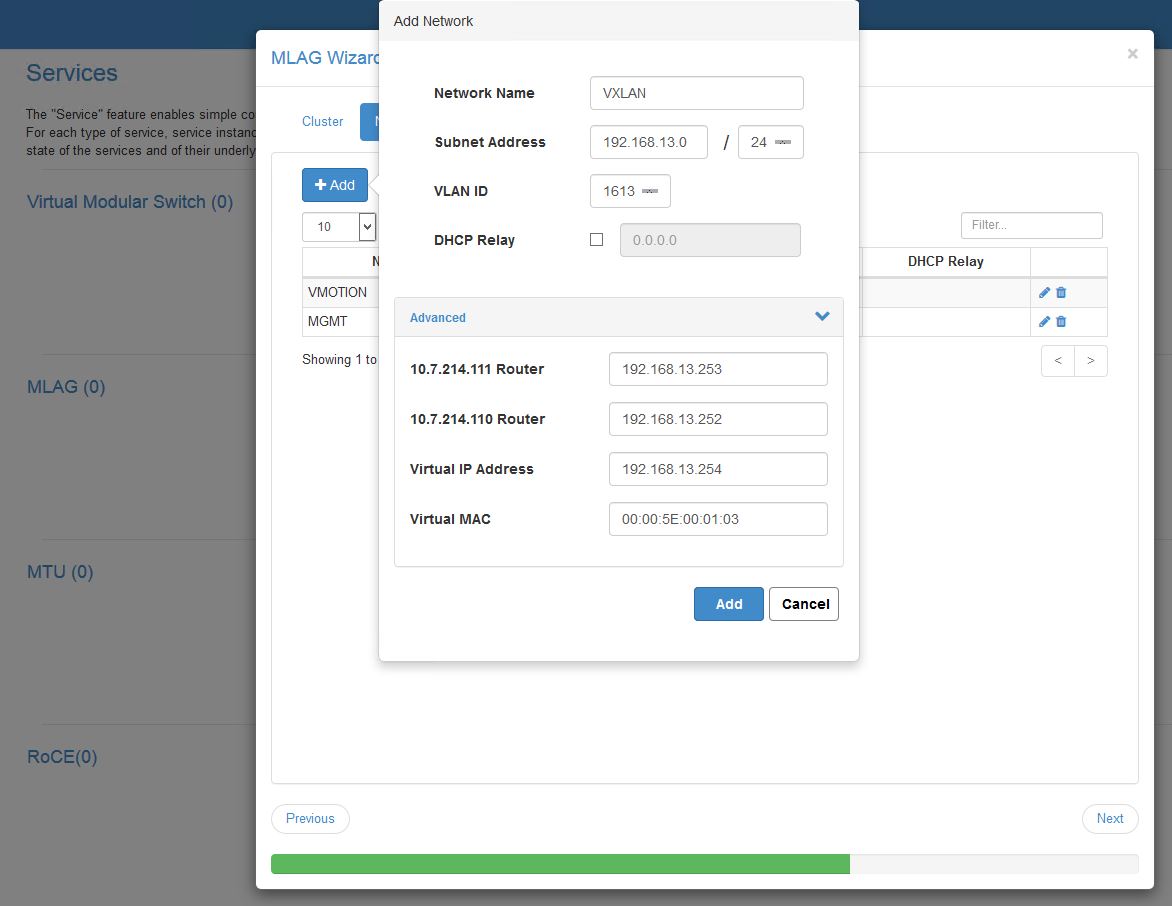Image resolution: width=1172 pixels, height=906 pixels.
Task: Click the DHCP Relay column header
Action: [x=946, y=262]
